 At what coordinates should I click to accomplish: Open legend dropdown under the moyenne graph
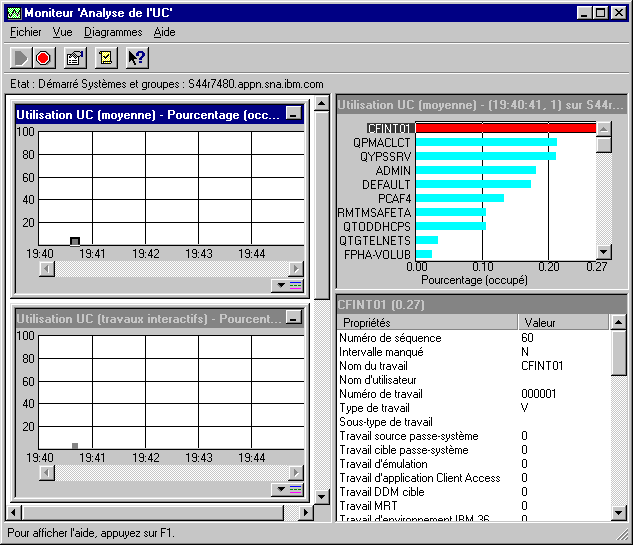pyautogui.click(x=287, y=285)
